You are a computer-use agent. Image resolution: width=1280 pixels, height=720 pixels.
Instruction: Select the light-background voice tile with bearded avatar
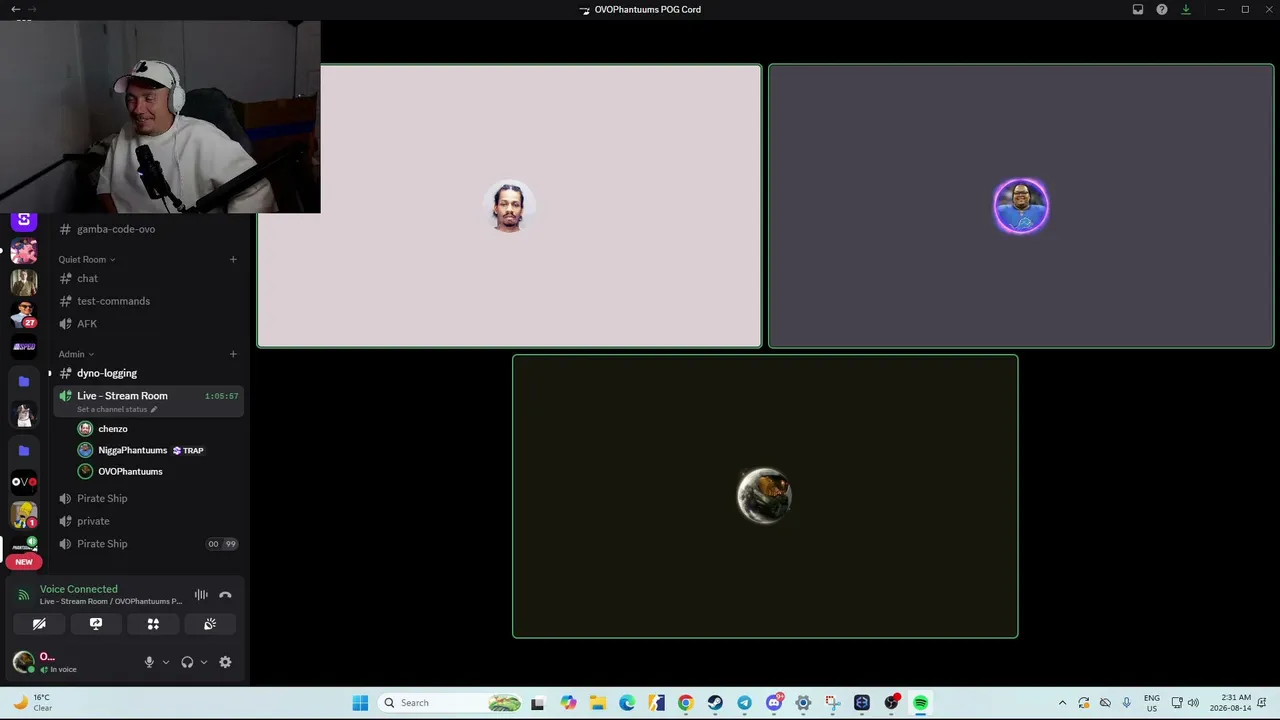[509, 206]
